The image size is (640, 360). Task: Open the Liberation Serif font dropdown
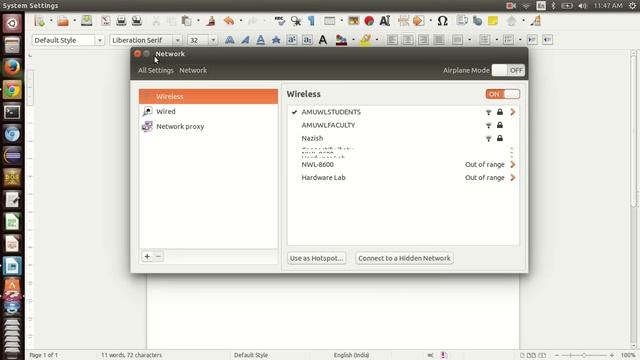(178, 40)
